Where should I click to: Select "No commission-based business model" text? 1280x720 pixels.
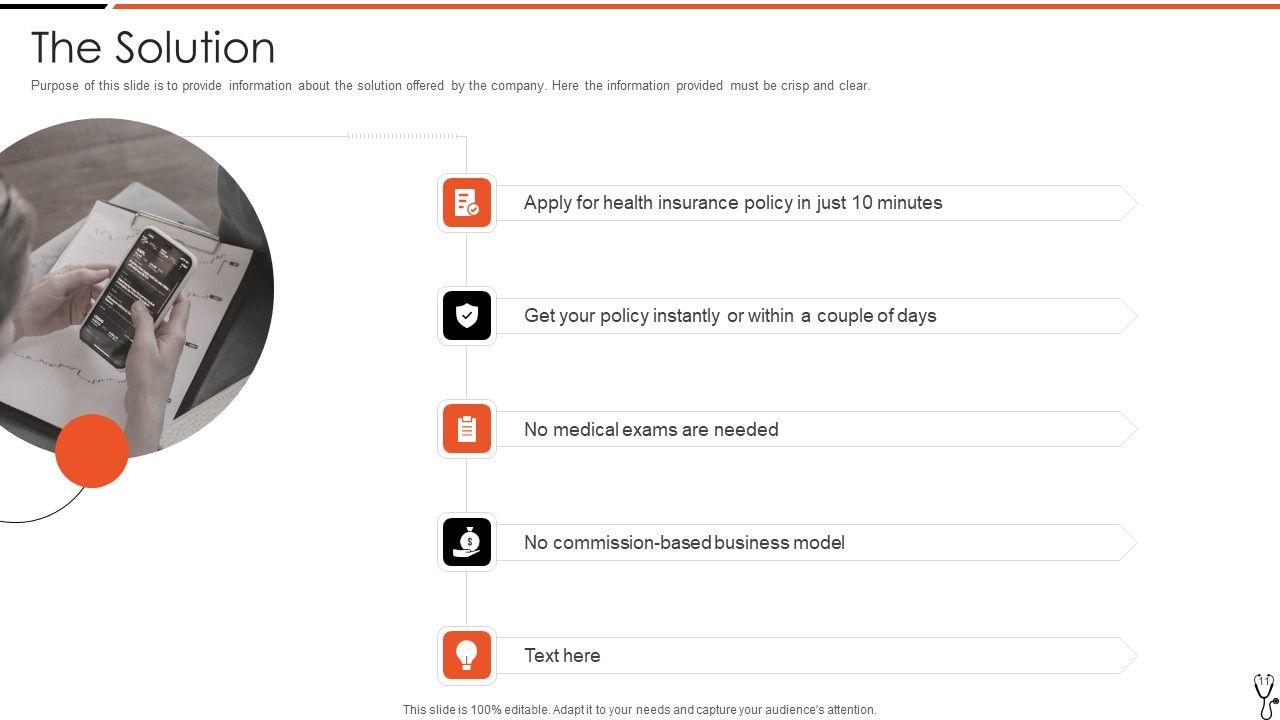coord(684,543)
